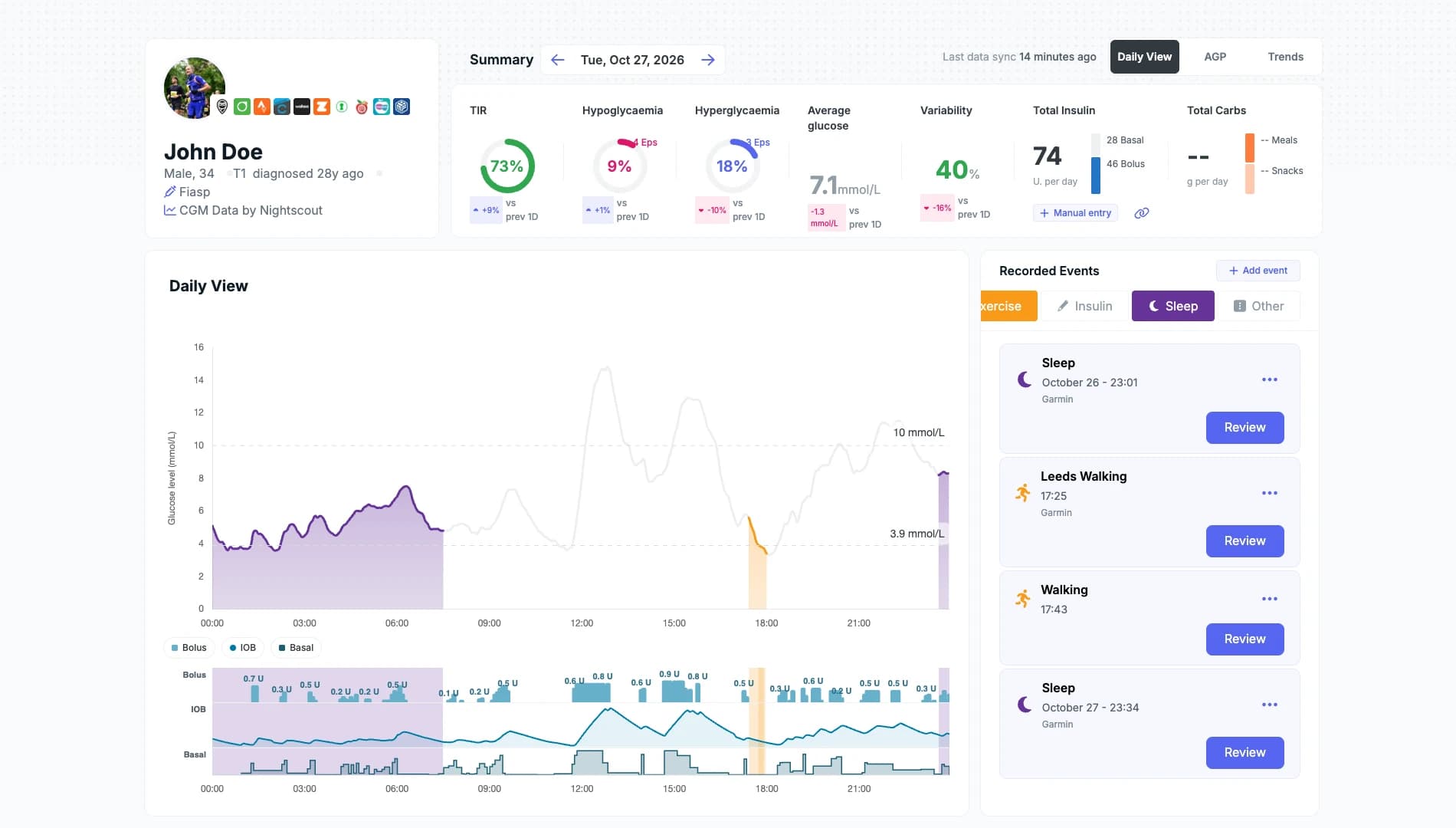Screen dimensions: 1456x828
Task: Click the Nightscout owl badge icon
Action: pyautogui.click(x=222, y=107)
